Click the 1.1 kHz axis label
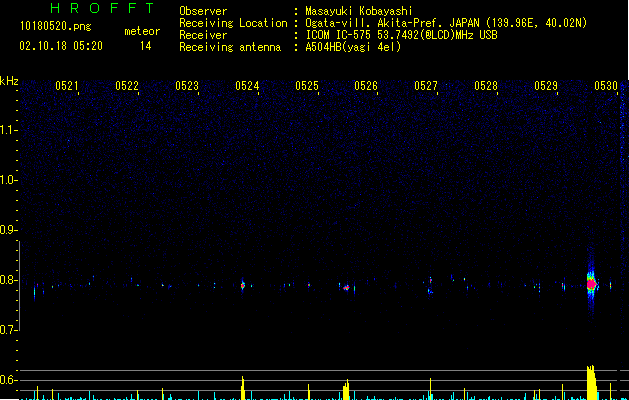Viewport: 629px width, 400px height. (x=8, y=130)
